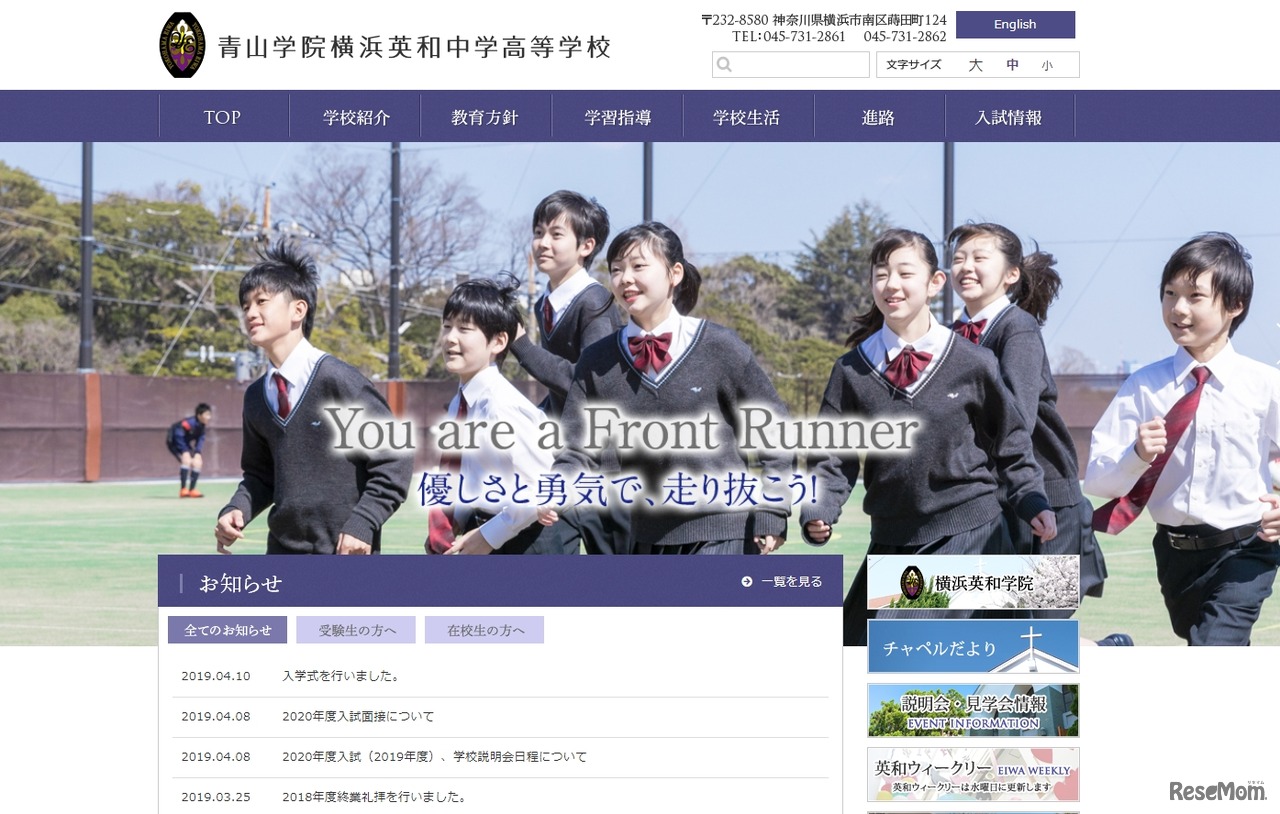Viewport: 1280px width, 814px height.
Task: Click the search magnifier icon
Action: tap(723, 64)
